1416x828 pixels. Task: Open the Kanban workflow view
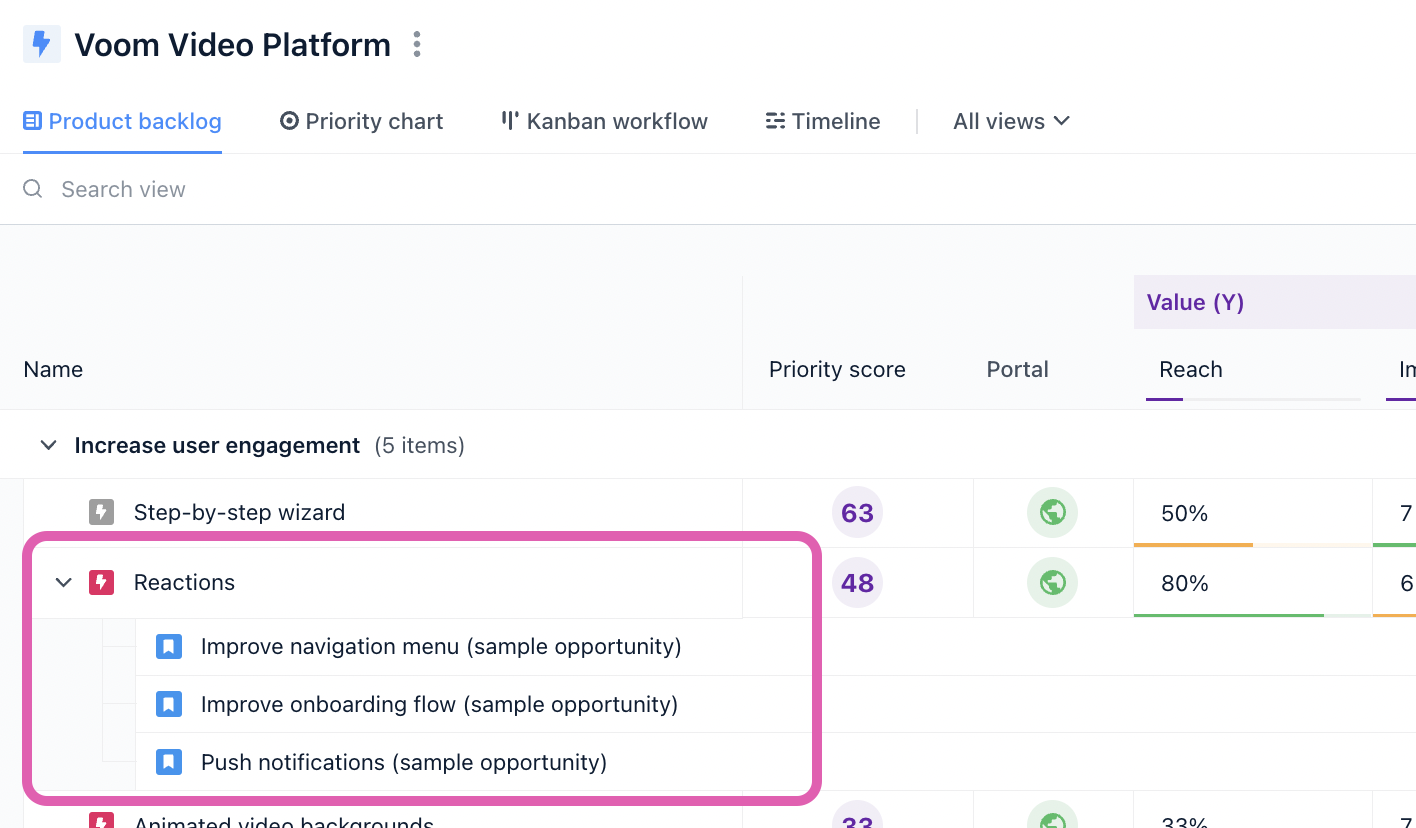tap(603, 121)
